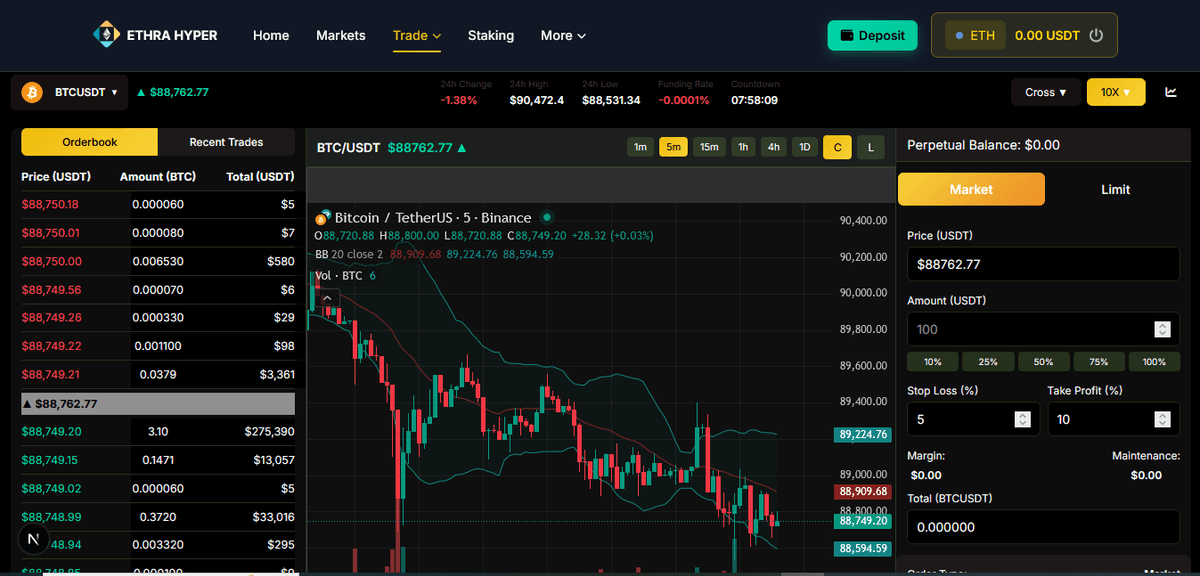Switch to the Recent Trades tab

click(x=228, y=142)
